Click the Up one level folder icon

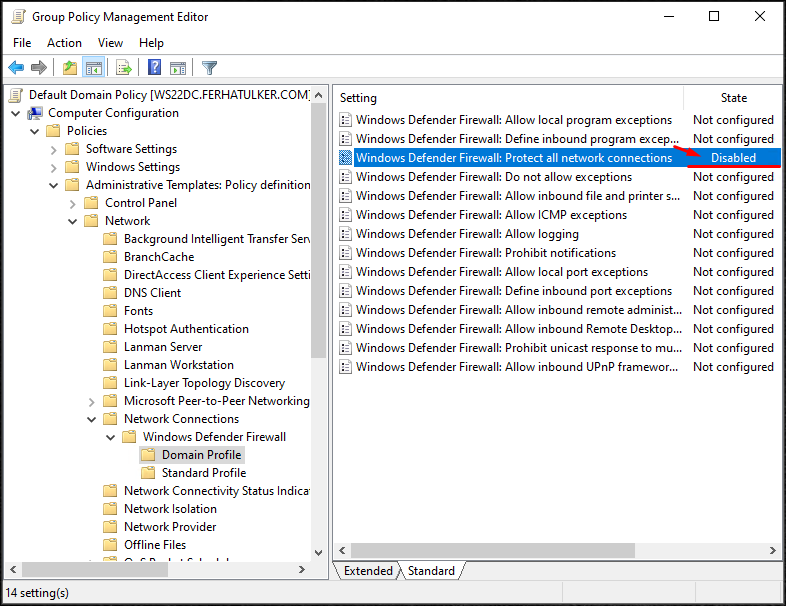(70, 67)
